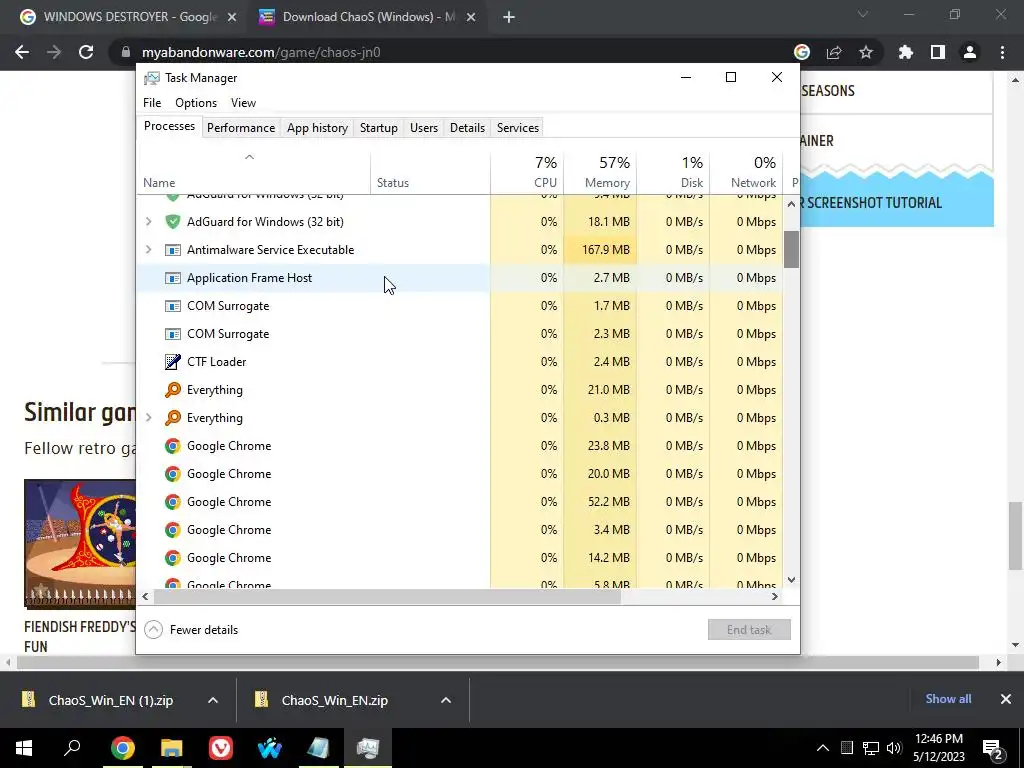Image resolution: width=1024 pixels, height=768 pixels.
Task: Sort processes by the CPU column header
Action: (x=527, y=173)
